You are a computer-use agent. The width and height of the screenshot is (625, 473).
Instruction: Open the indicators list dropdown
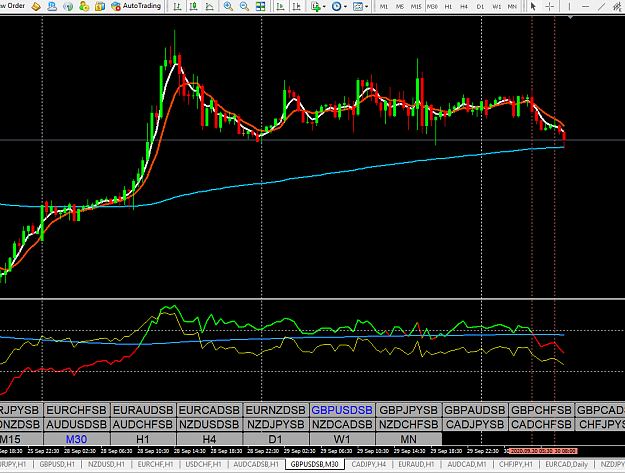coord(318,6)
